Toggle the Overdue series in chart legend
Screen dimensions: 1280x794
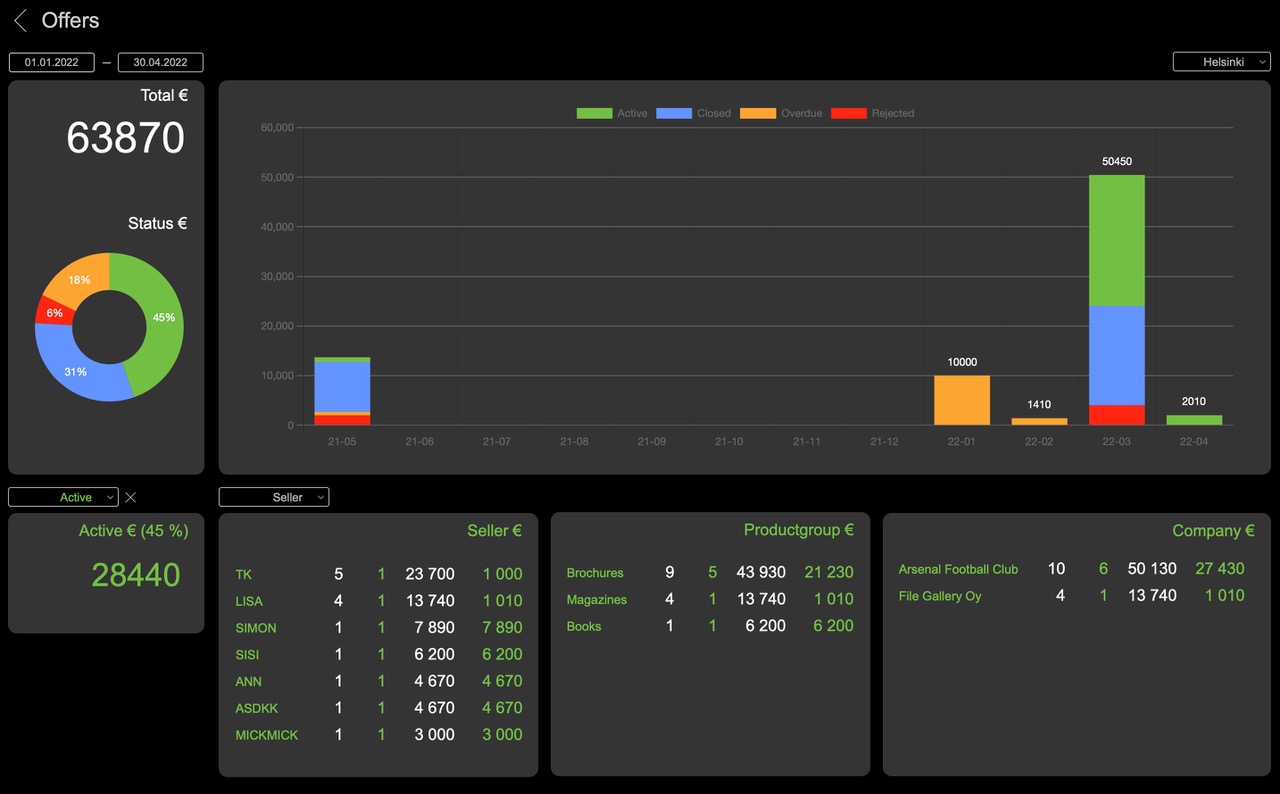point(781,113)
